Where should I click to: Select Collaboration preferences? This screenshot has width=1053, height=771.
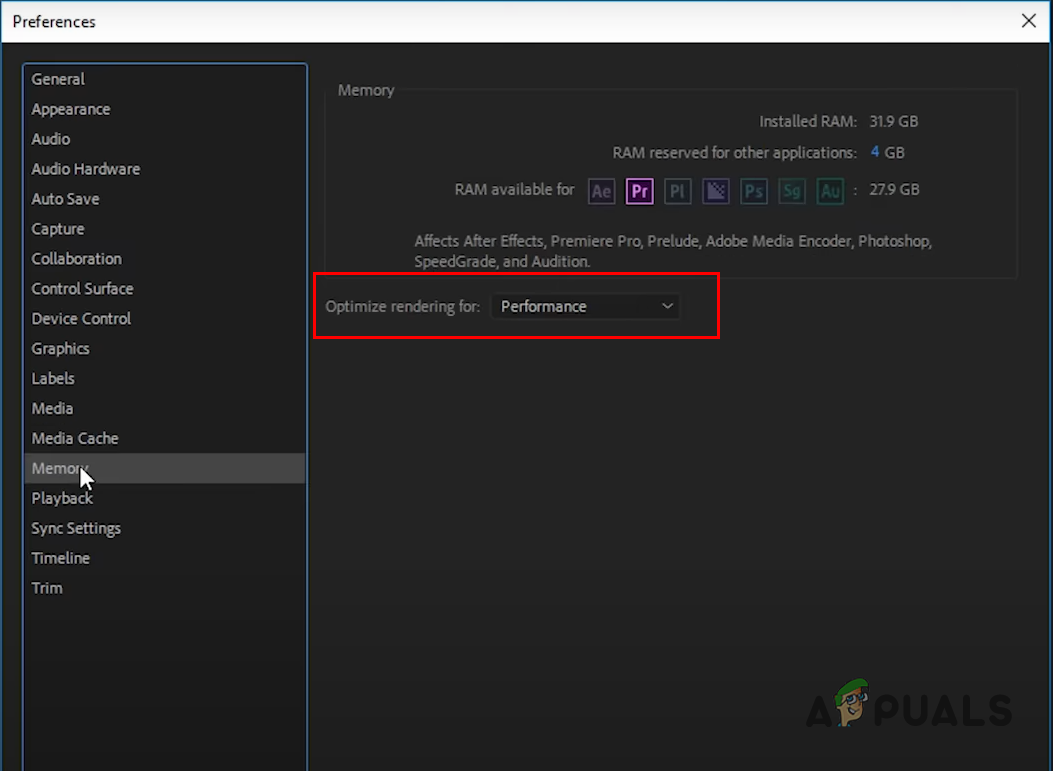tap(76, 258)
